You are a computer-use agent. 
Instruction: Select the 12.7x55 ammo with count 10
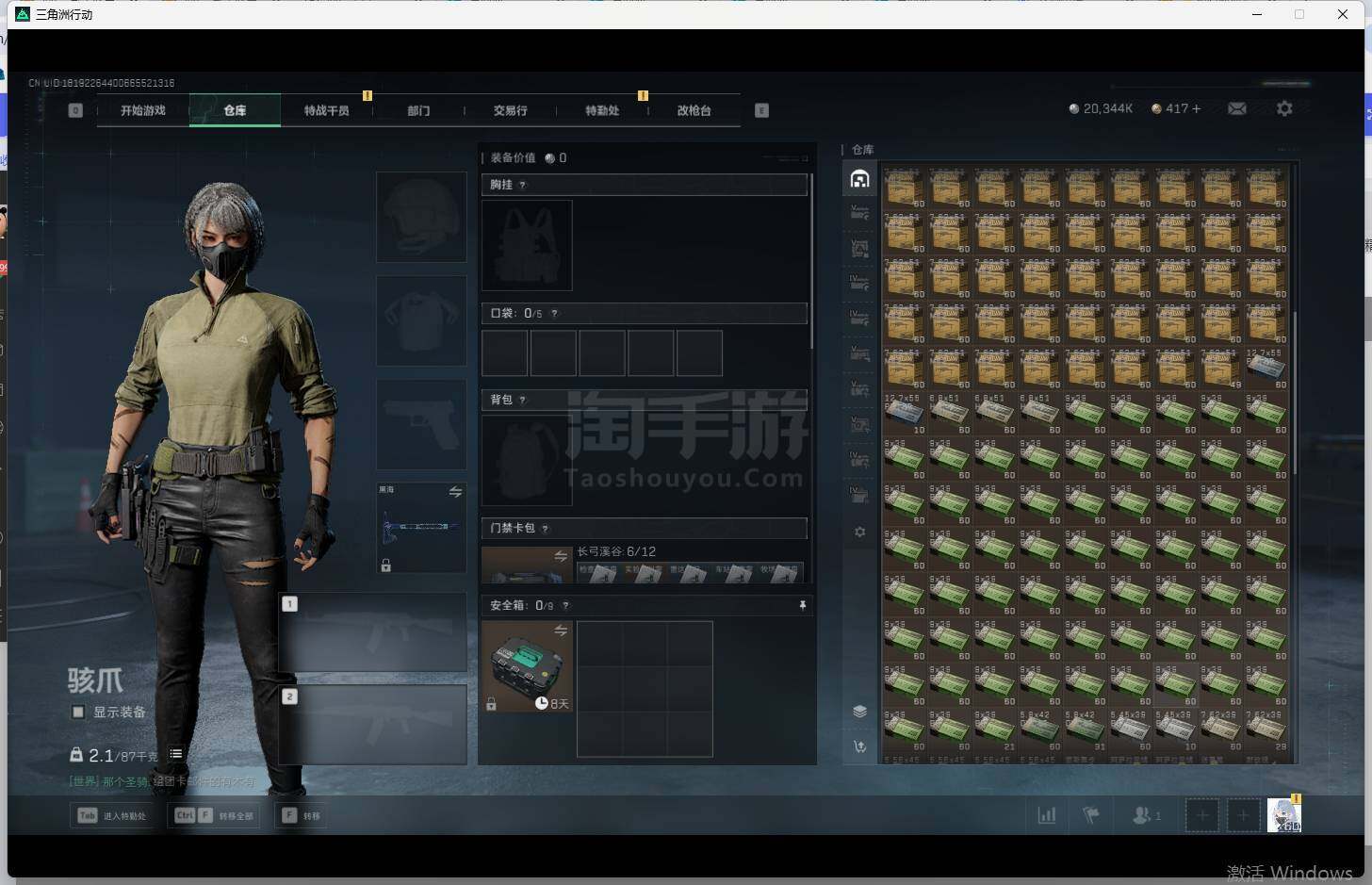(x=905, y=415)
